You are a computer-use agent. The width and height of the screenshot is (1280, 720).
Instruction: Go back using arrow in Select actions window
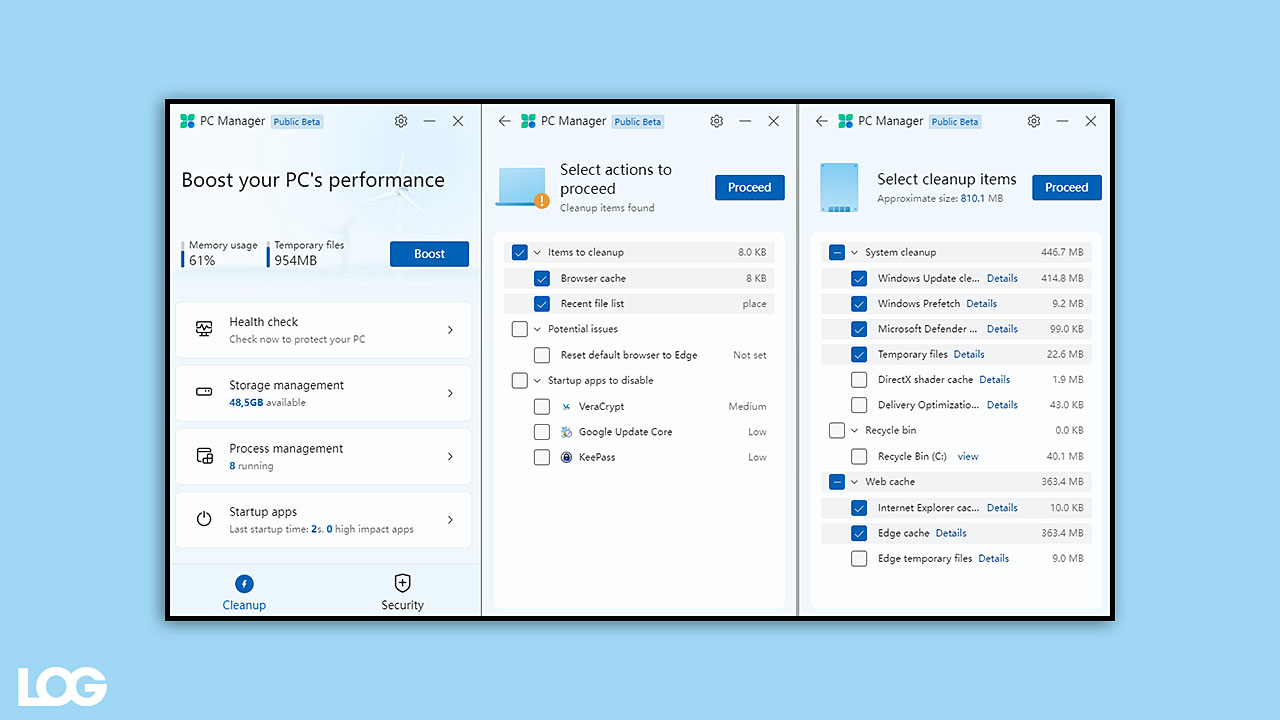(504, 121)
